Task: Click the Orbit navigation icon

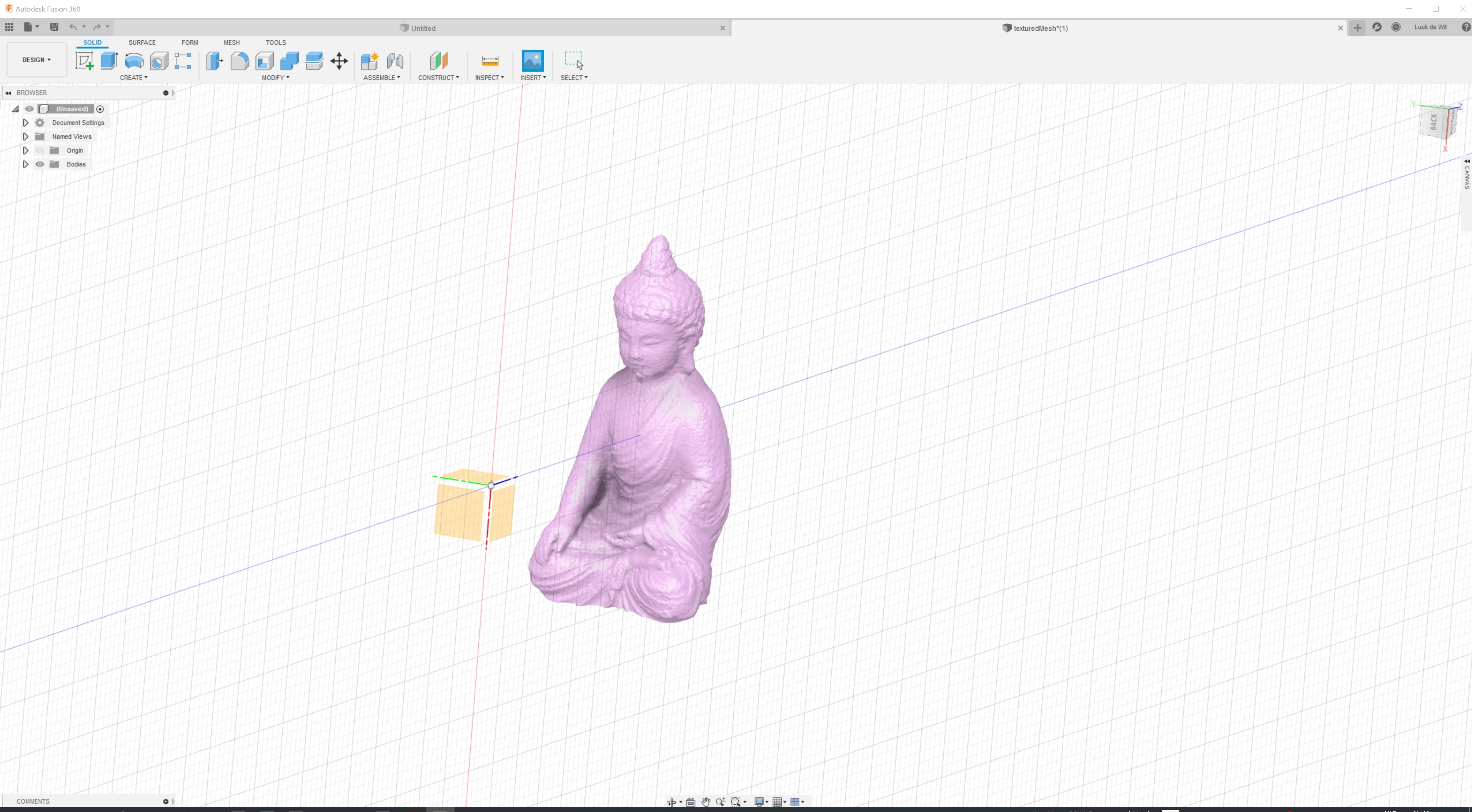Action: [671, 802]
